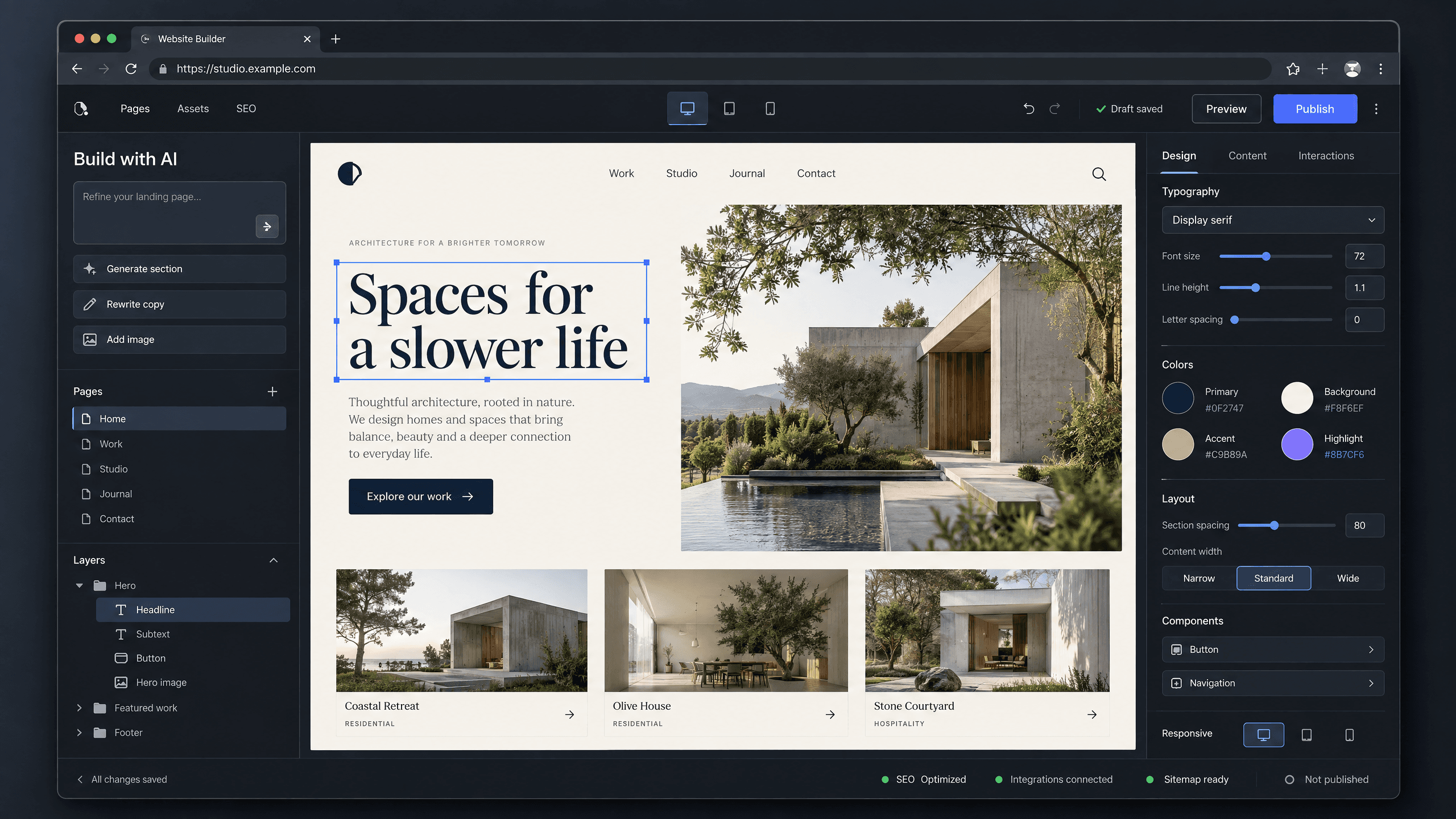The width and height of the screenshot is (1456, 819).
Task: Collapse the Layers panel
Action: click(274, 560)
